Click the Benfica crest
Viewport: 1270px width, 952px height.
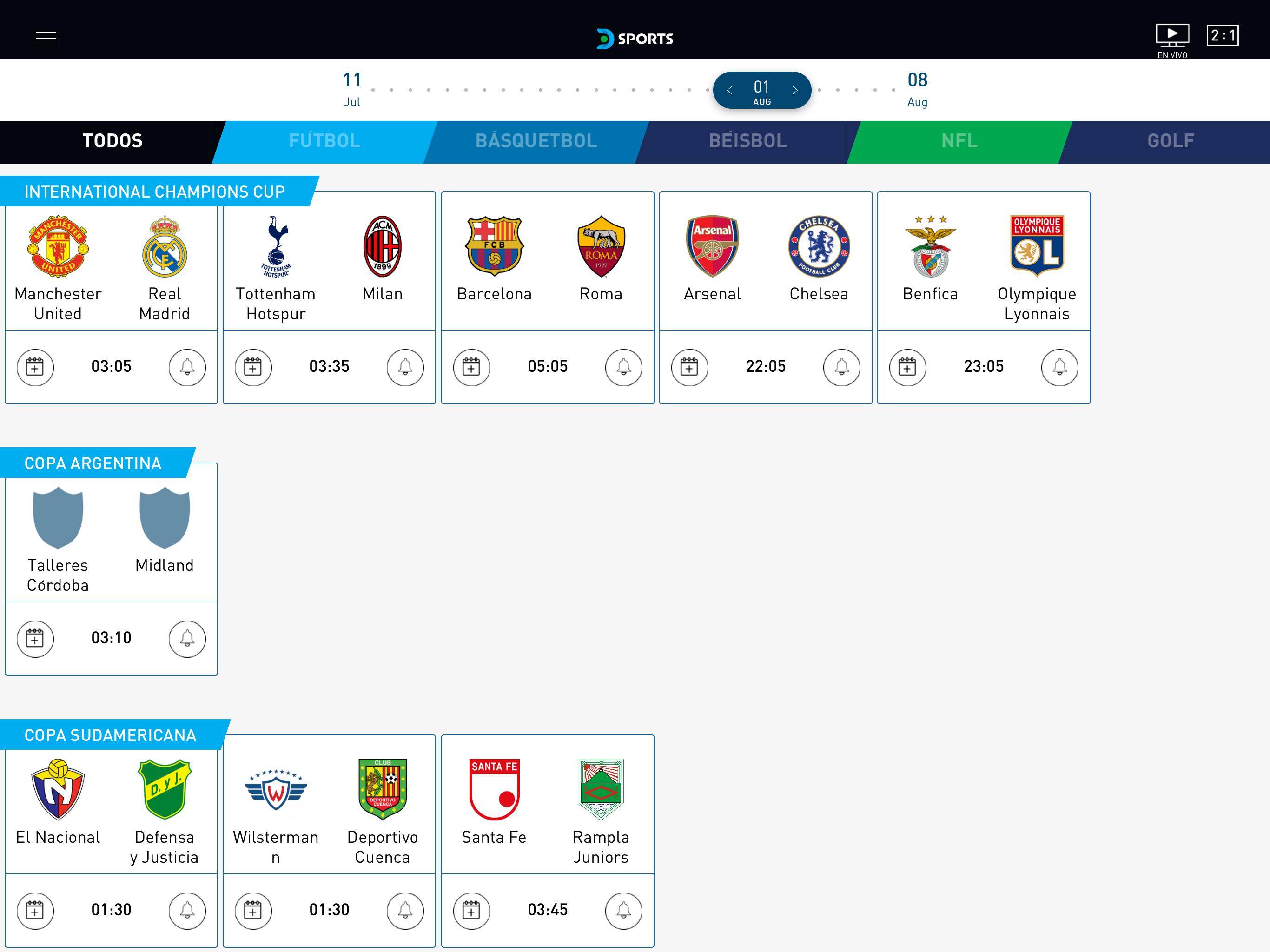click(931, 247)
